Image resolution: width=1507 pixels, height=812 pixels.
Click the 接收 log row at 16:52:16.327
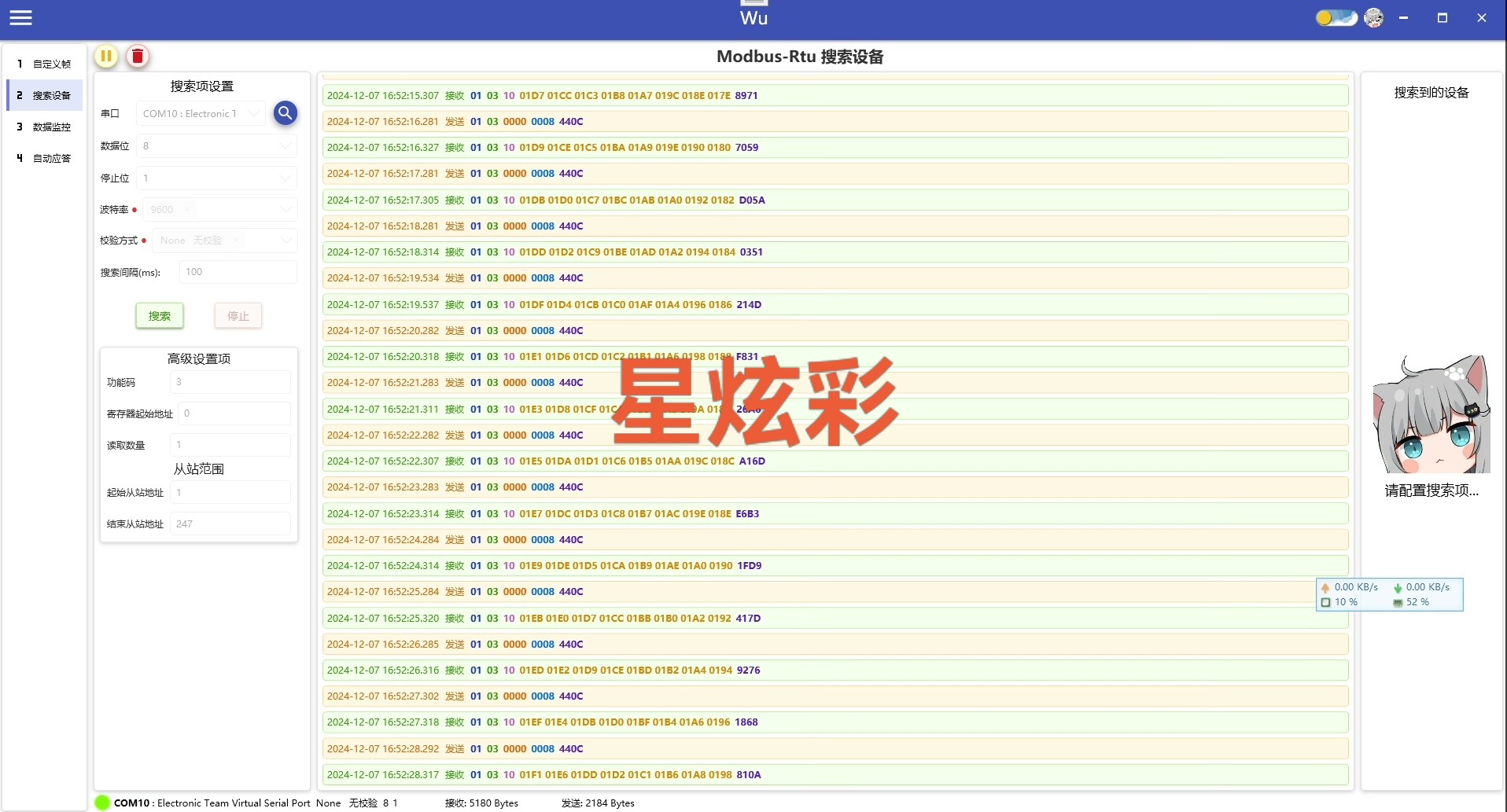coord(835,147)
